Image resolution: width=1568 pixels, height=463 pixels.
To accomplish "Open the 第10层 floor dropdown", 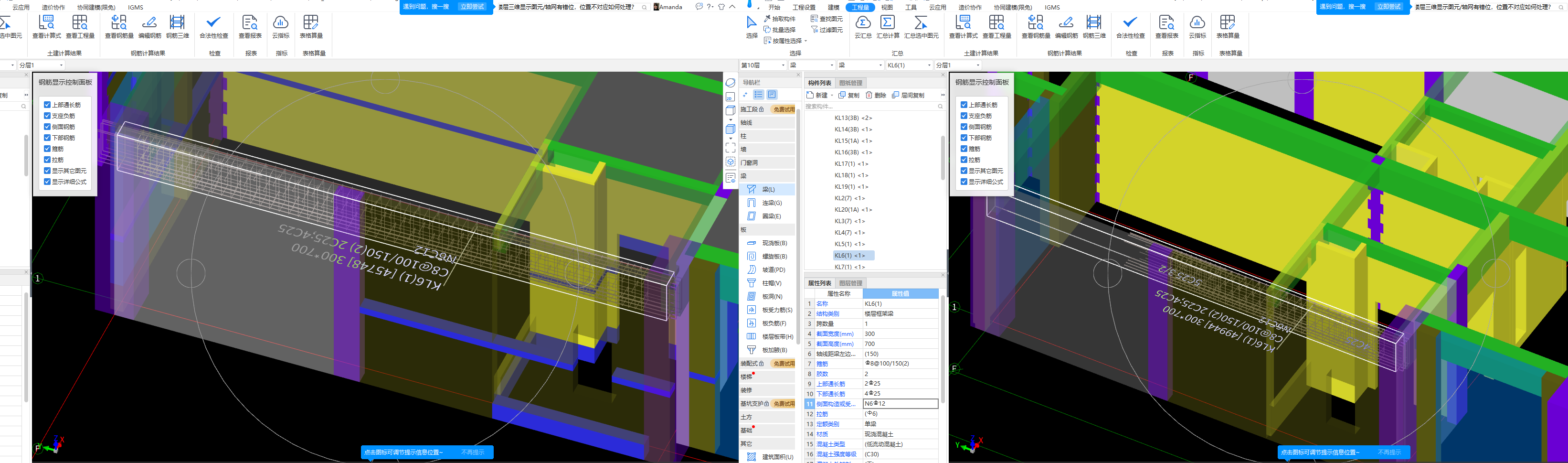I will (x=763, y=65).
